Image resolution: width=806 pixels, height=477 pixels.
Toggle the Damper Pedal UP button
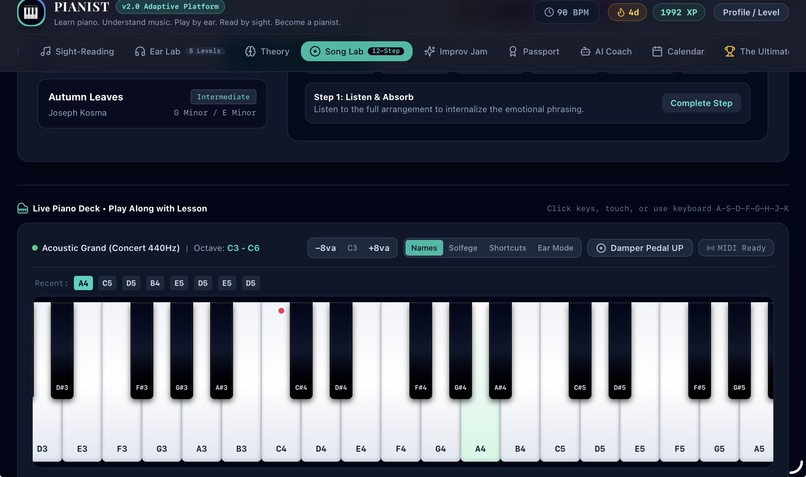click(x=640, y=248)
